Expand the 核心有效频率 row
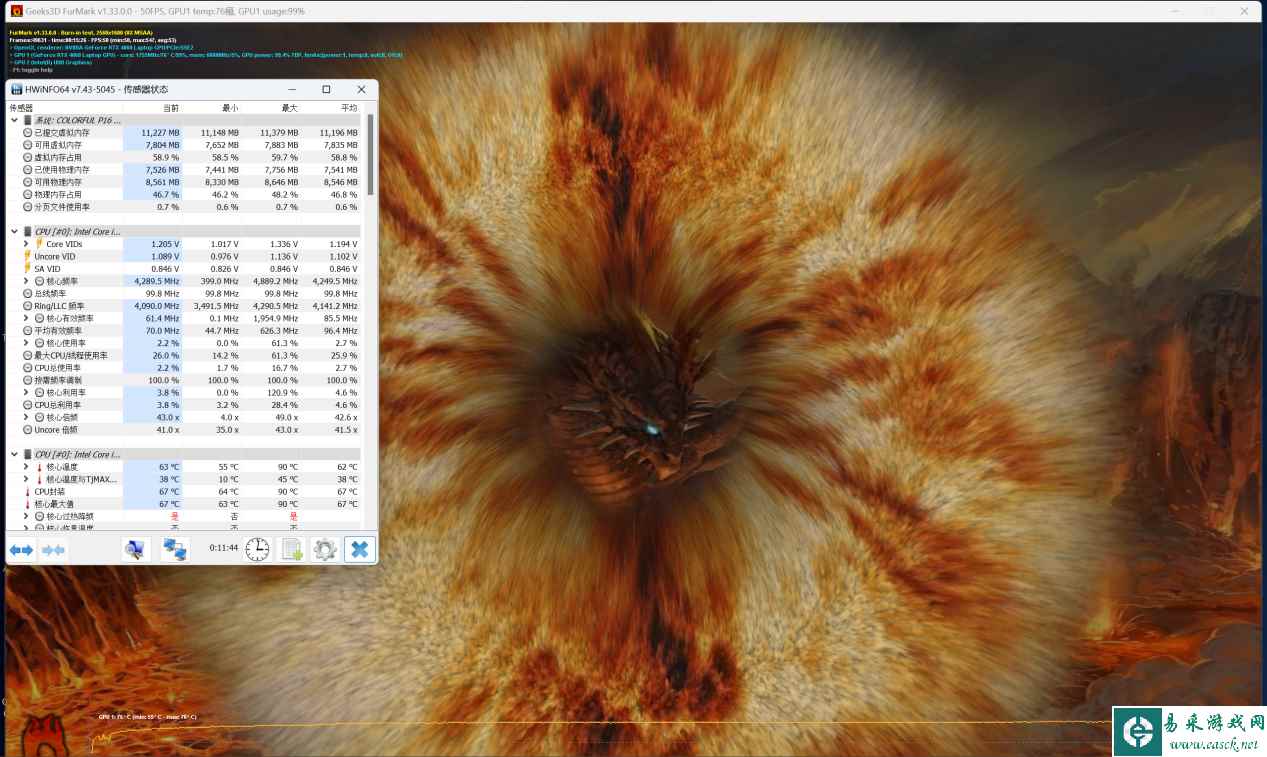This screenshot has height=757, width=1267. [26, 318]
